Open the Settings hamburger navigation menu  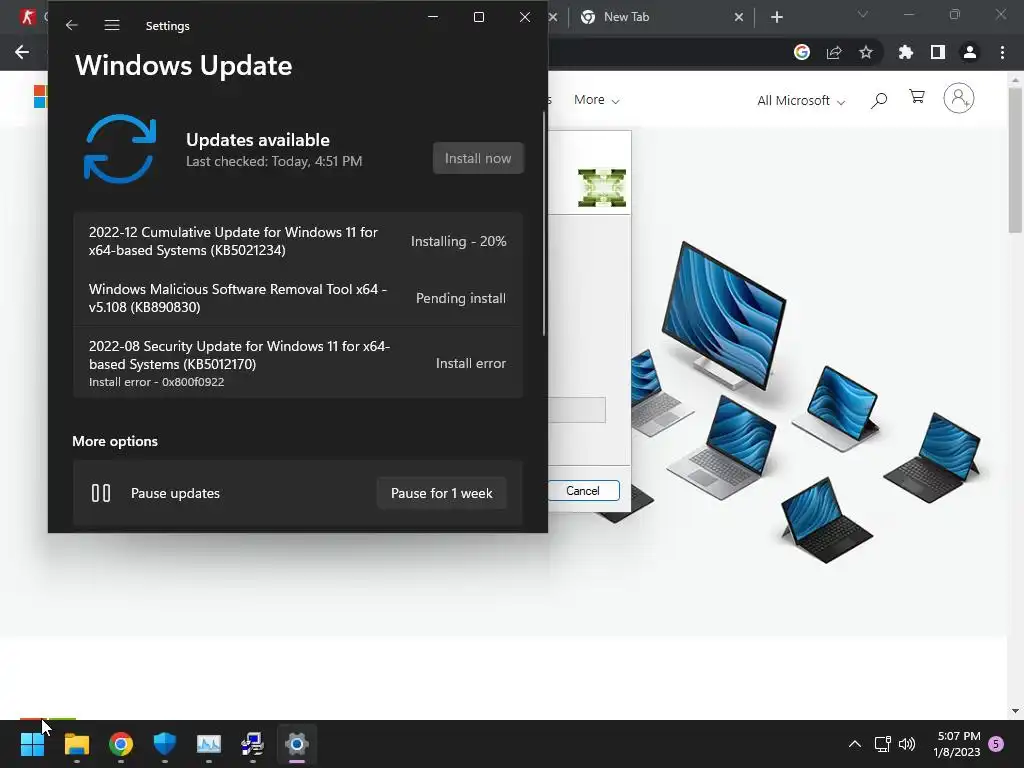pyautogui.click(x=112, y=25)
